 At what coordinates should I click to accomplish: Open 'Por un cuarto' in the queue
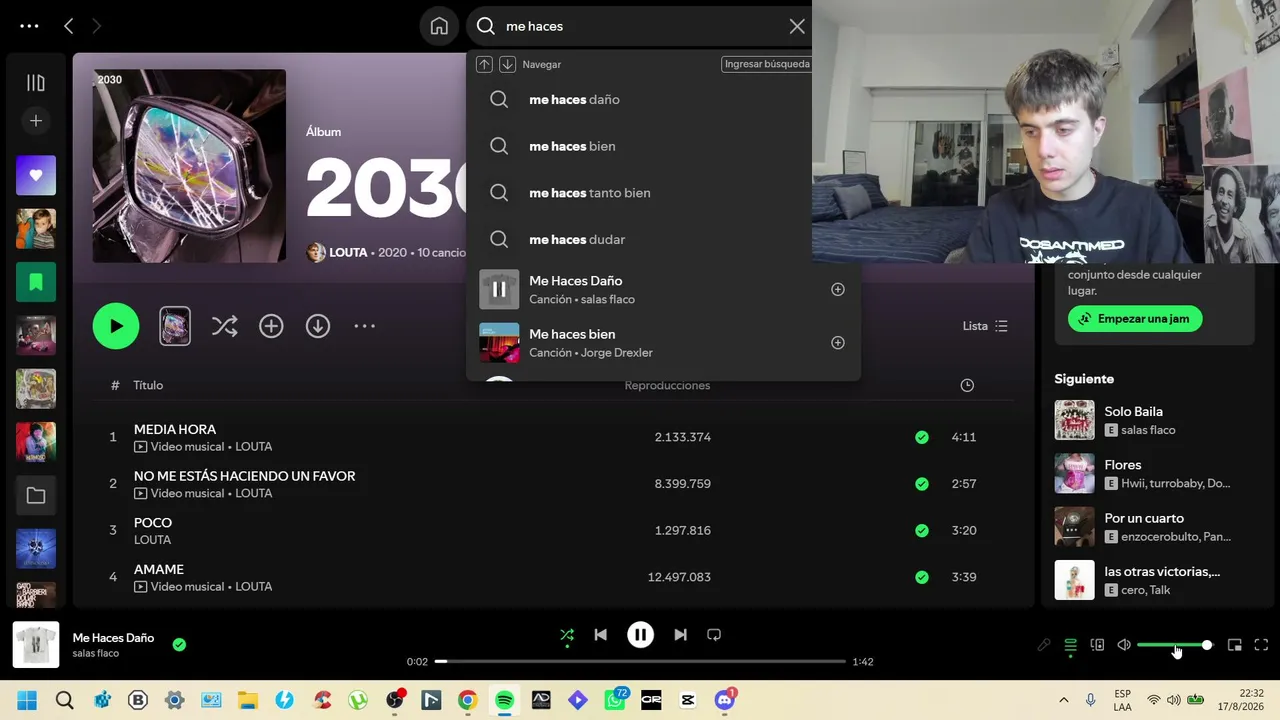coord(1144,518)
